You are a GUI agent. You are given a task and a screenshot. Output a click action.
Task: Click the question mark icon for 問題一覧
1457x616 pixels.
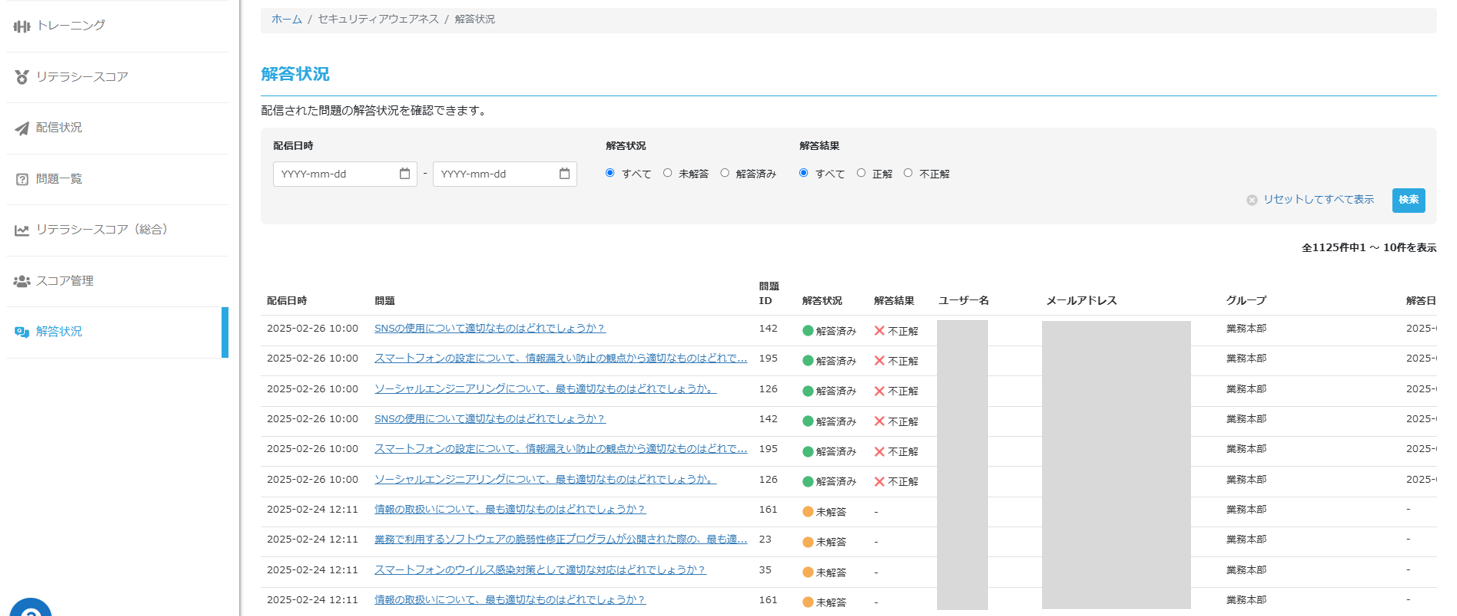(x=21, y=179)
